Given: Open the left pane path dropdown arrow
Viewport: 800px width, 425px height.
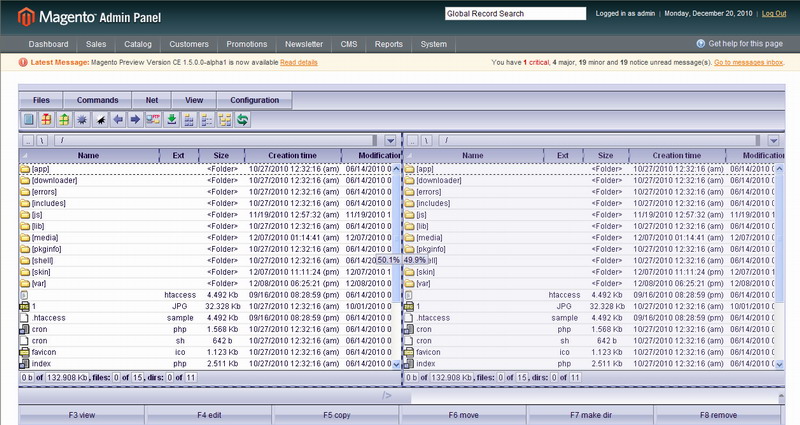Looking at the screenshot, I should tap(390, 140).
